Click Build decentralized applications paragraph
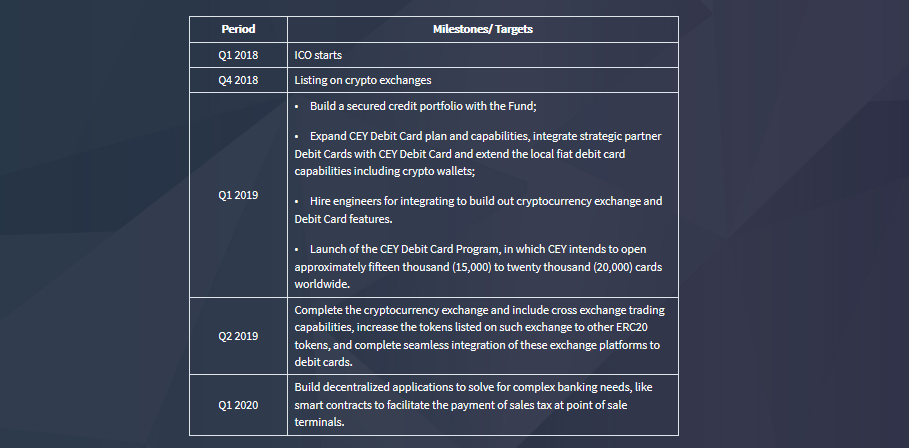 click(x=474, y=405)
